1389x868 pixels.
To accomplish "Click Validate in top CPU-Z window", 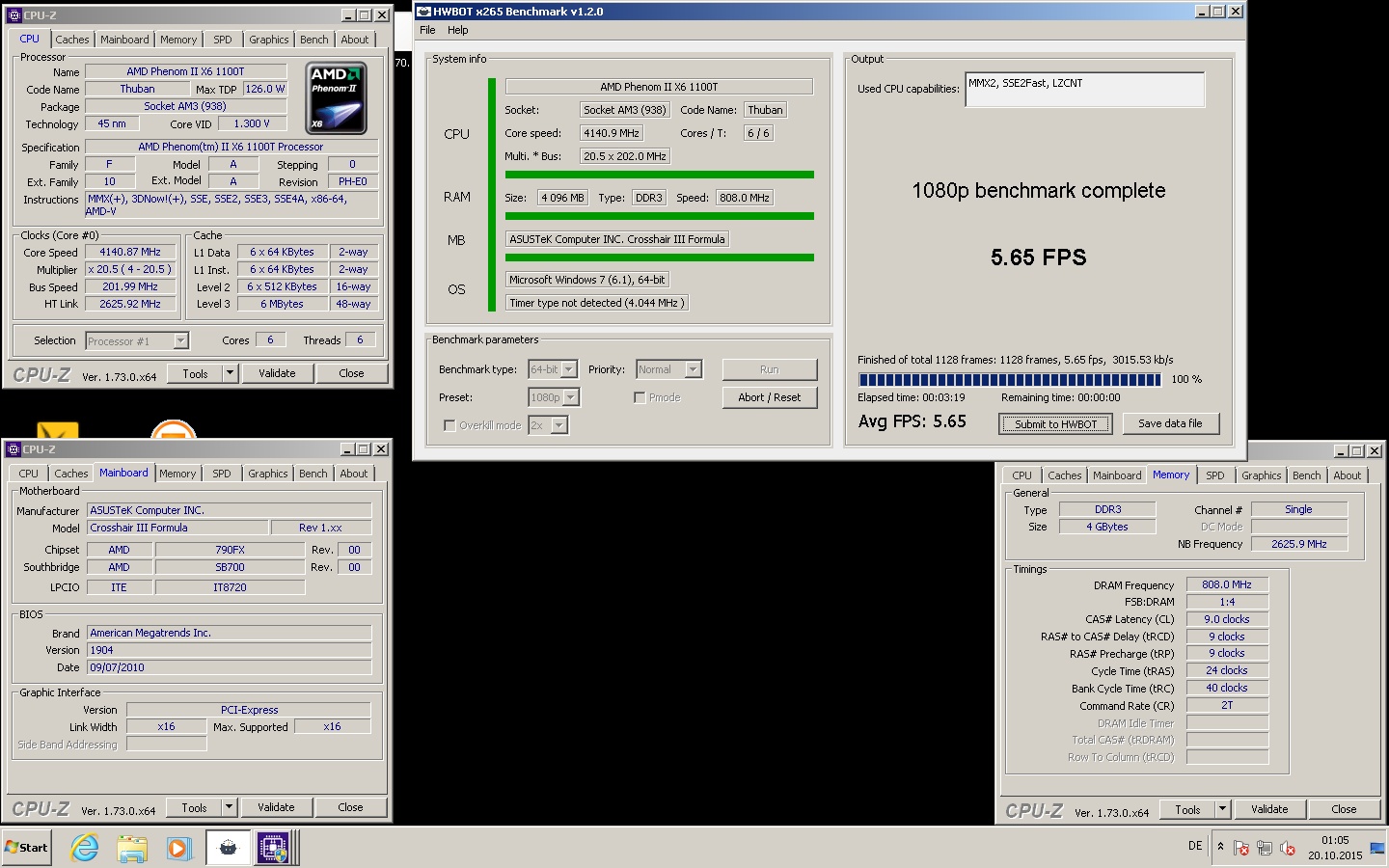I will click(277, 373).
